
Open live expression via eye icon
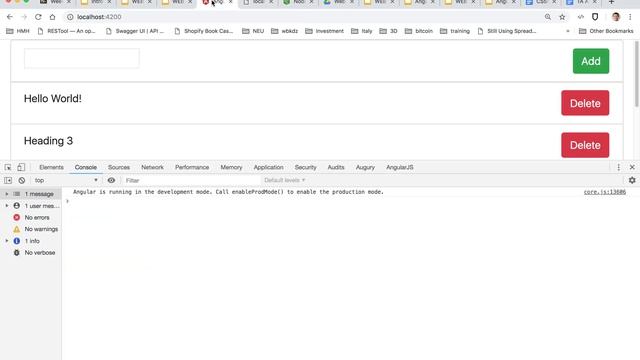(111, 180)
